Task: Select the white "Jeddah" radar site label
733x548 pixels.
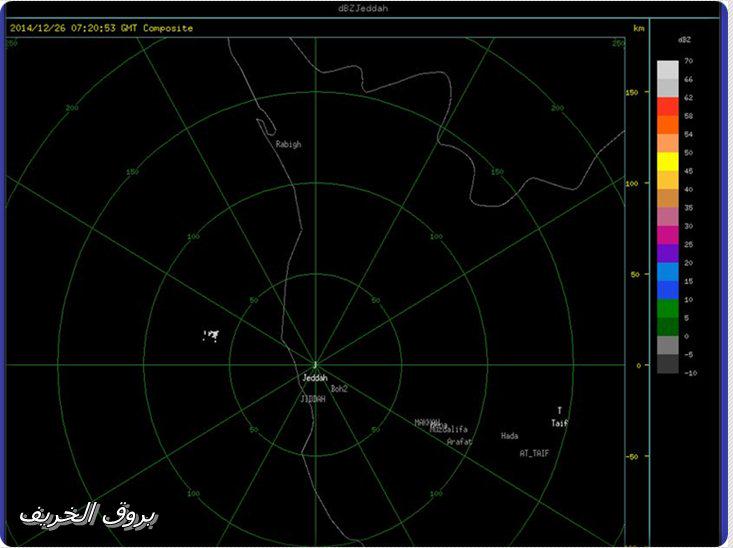Action: pos(315,378)
